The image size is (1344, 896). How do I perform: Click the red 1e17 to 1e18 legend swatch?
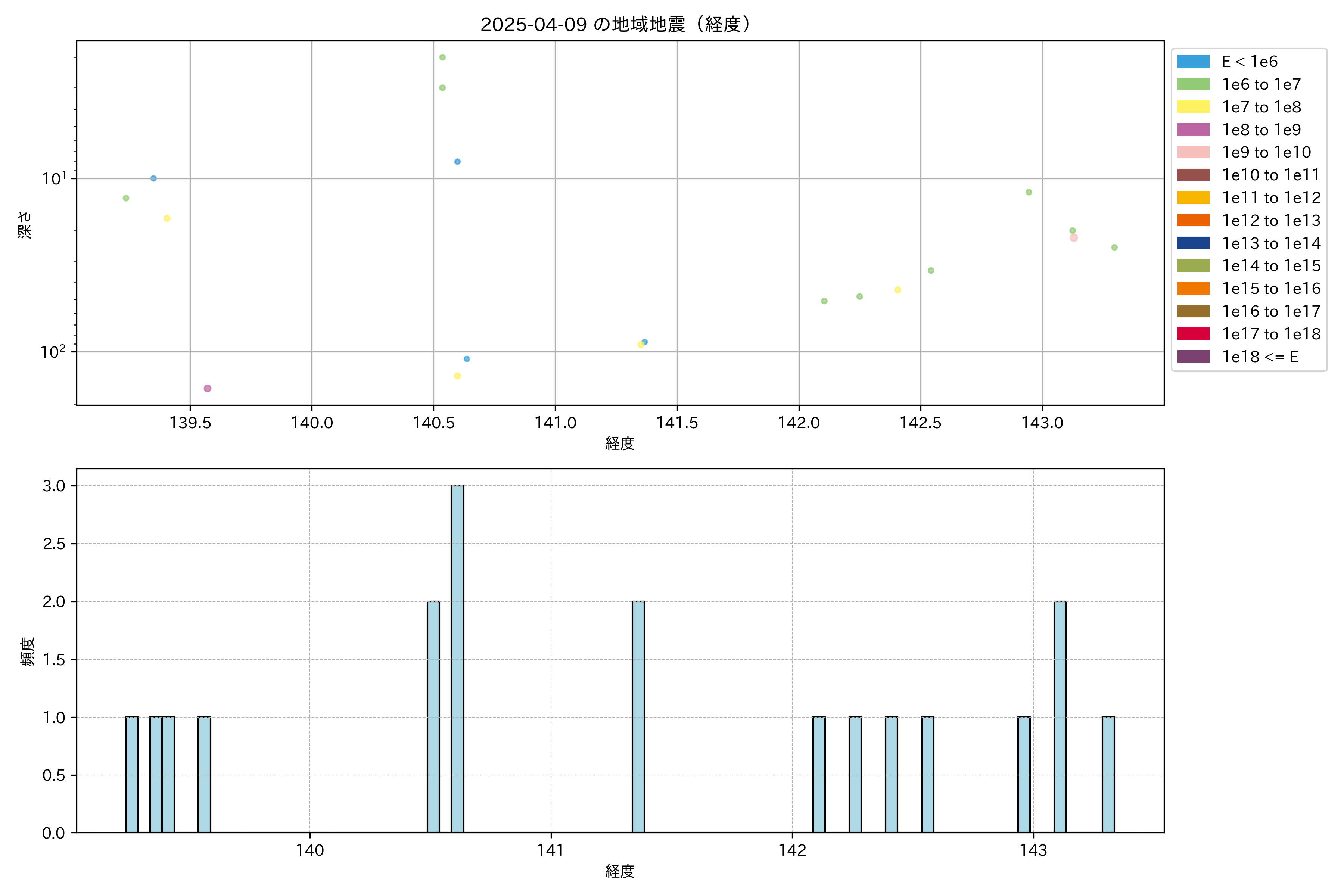1192,334
